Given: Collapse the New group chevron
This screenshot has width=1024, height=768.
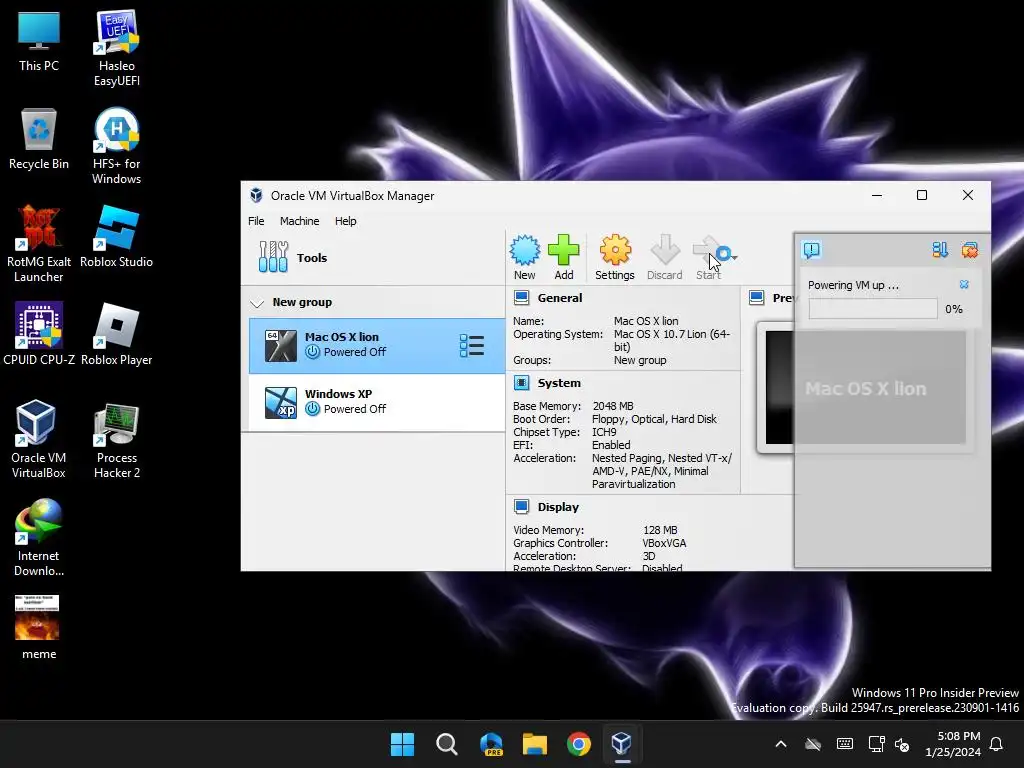Looking at the screenshot, I should [257, 303].
